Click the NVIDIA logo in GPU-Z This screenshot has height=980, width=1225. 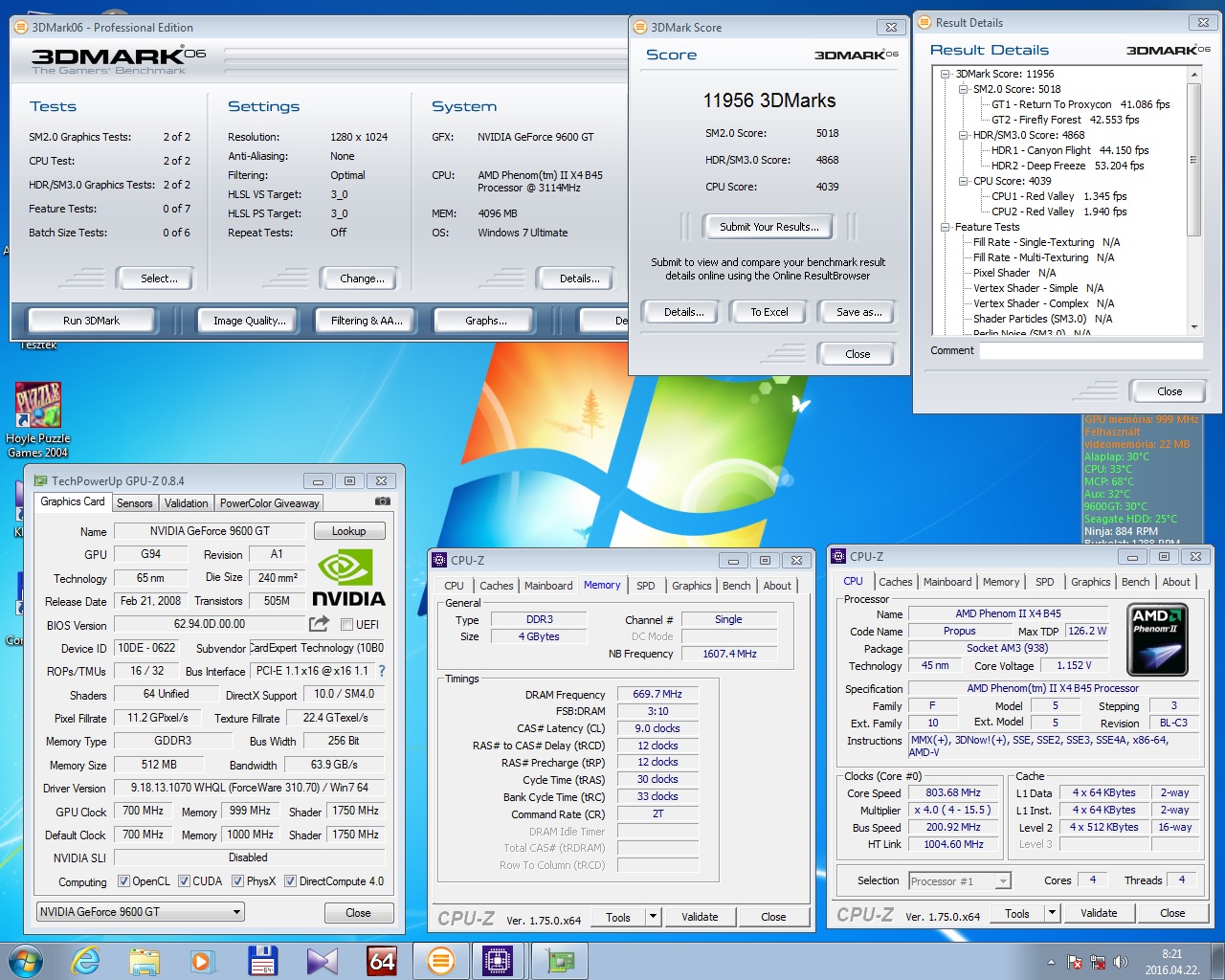point(348,578)
